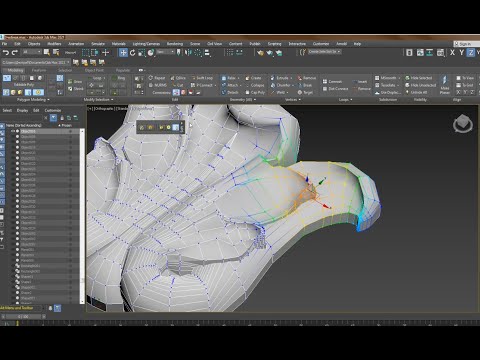
Task: Open project path dropdown
Action: click(36, 62)
